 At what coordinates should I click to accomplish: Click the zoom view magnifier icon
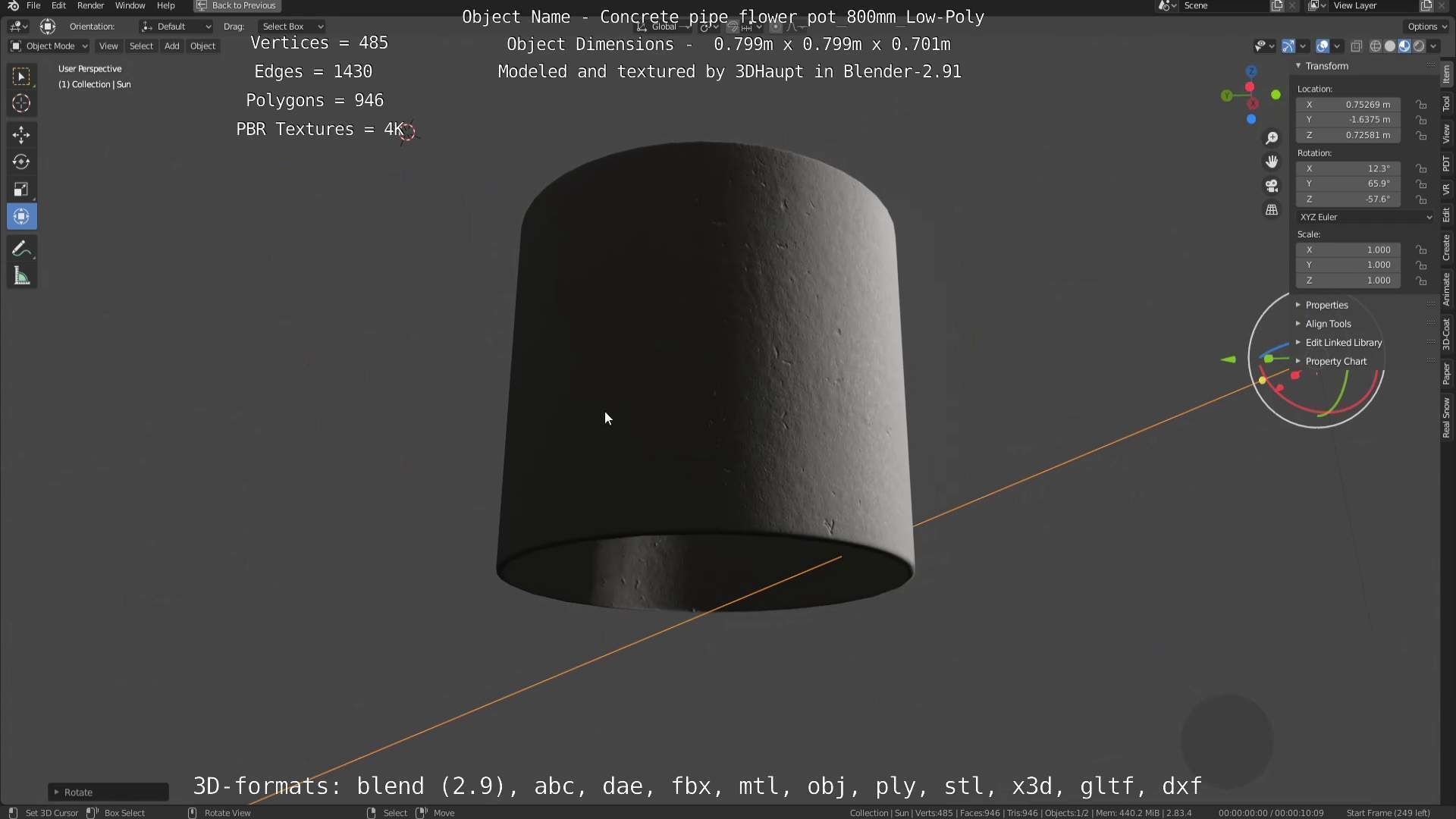(x=1272, y=138)
